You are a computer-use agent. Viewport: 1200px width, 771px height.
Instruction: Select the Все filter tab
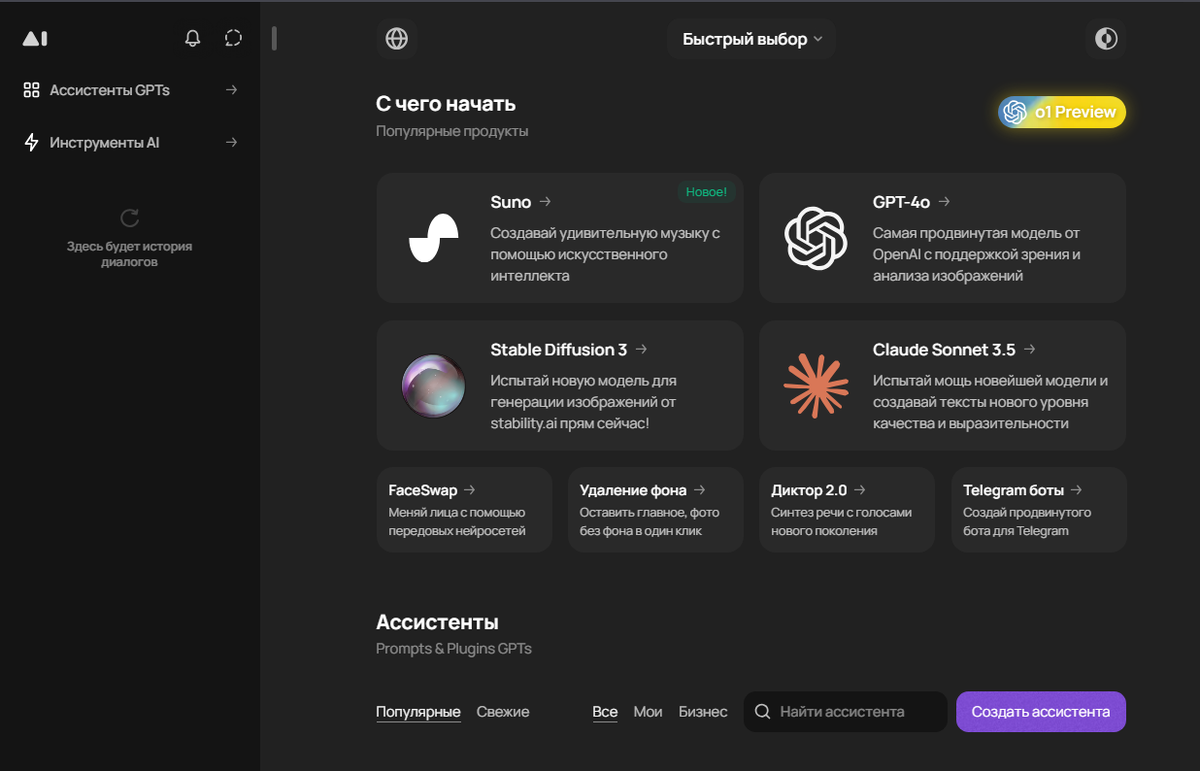[x=605, y=712]
